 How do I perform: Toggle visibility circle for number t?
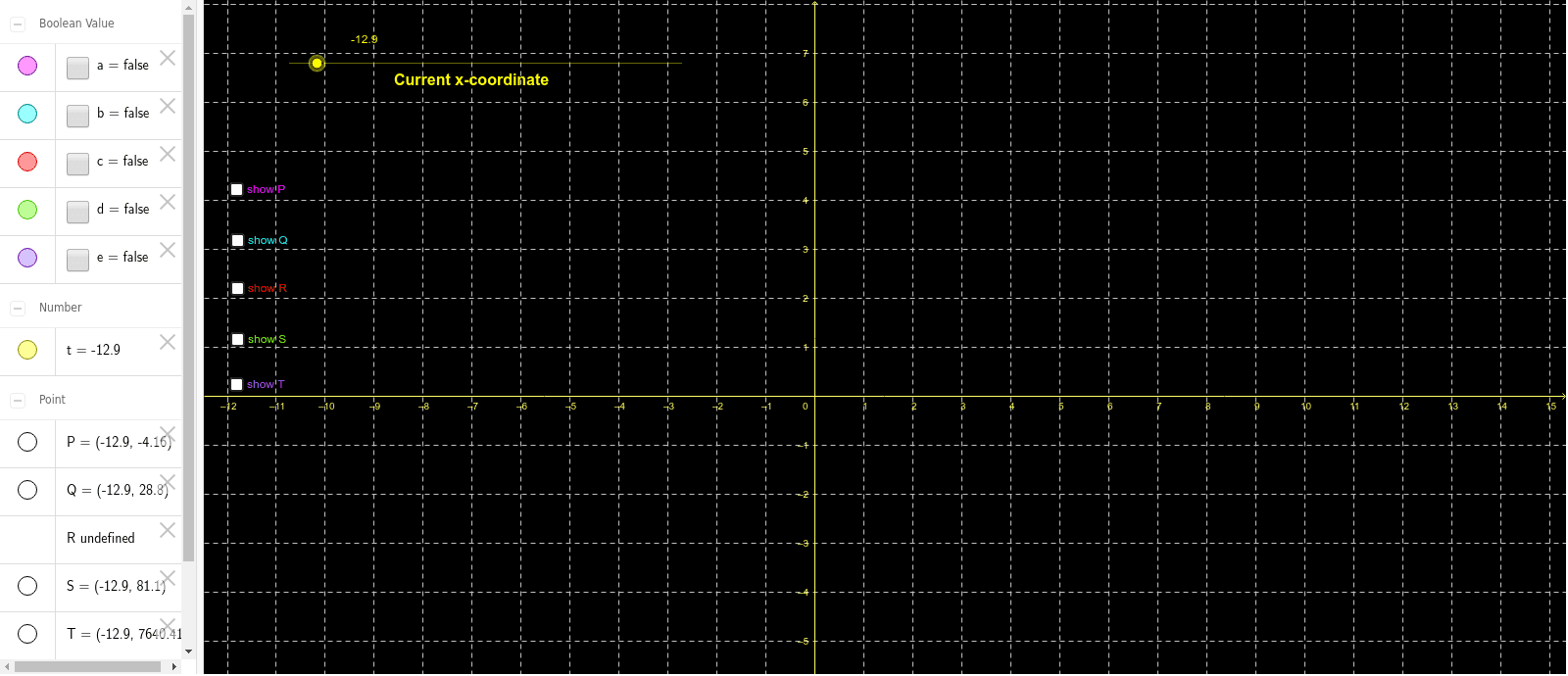click(27, 350)
